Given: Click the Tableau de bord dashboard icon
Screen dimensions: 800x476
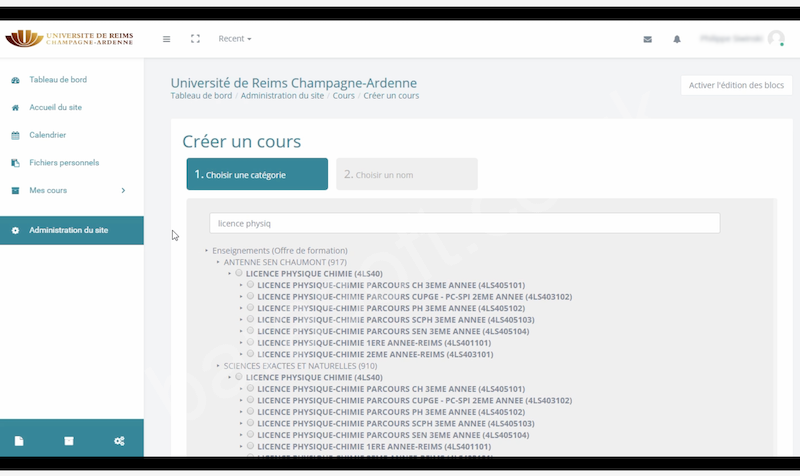Looking at the screenshot, I should [x=15, y=80].
